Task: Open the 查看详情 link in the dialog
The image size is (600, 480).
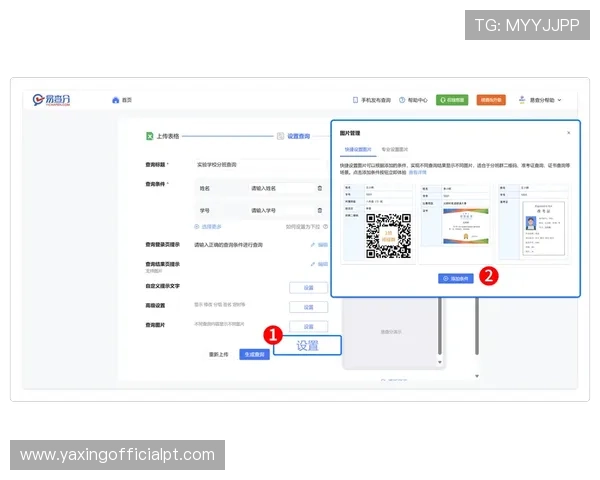Action: pyautogui.click(x=417, y=173)
